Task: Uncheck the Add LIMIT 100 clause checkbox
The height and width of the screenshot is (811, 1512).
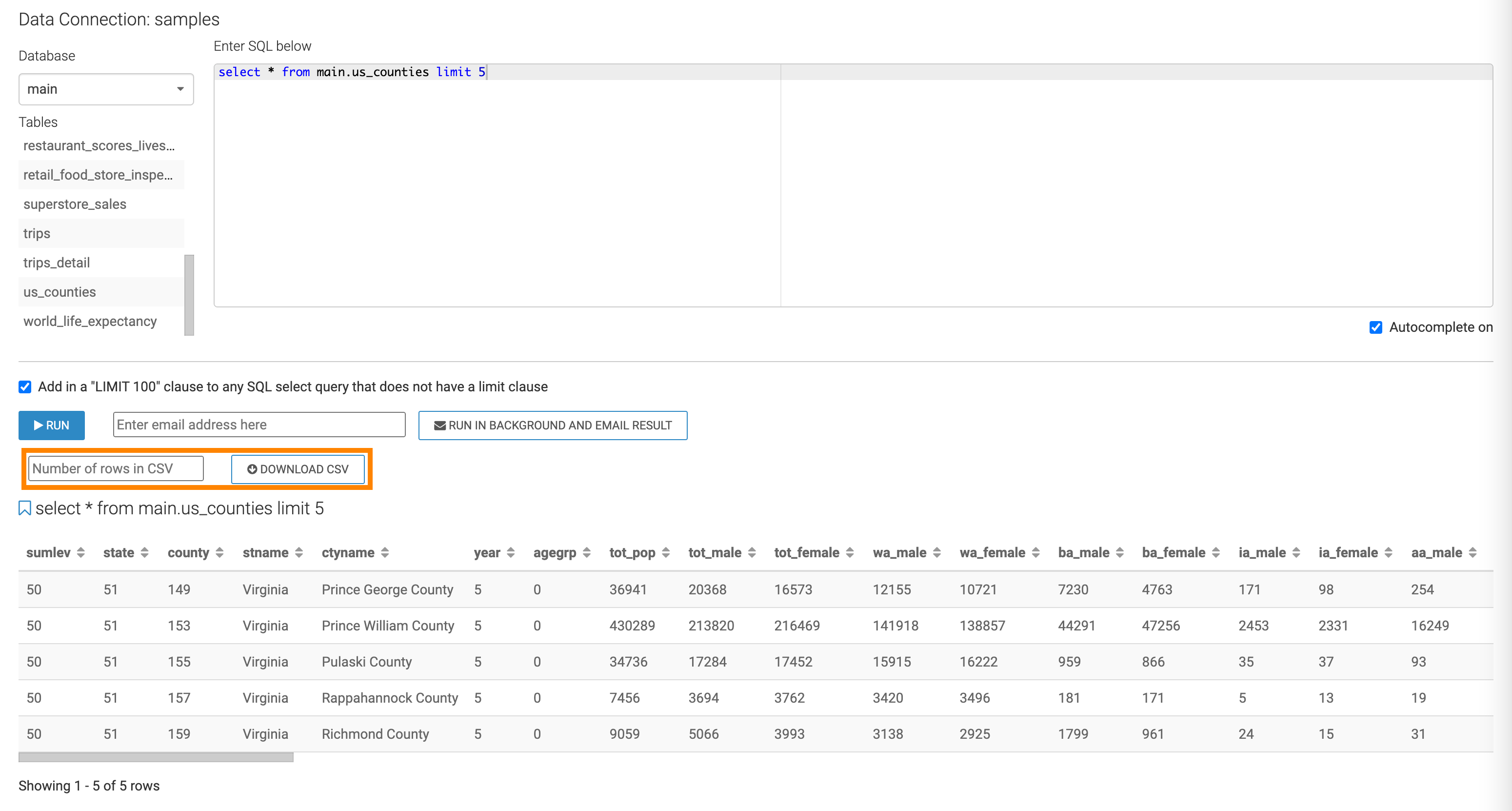Action: pos(25,387)
